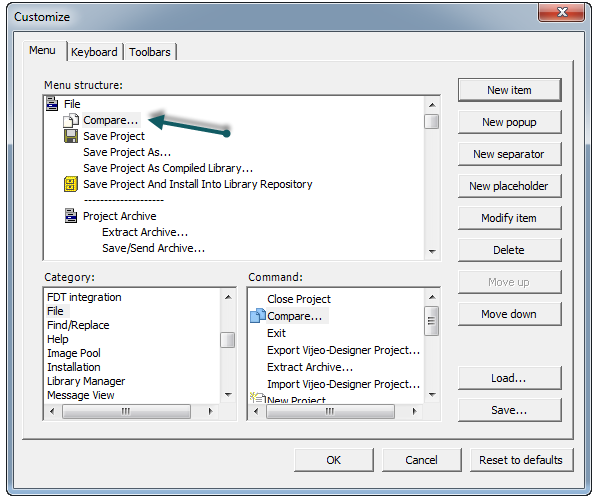Click the Project Archive popup icon
Screen dimensions: 596x503
point(71,216)
